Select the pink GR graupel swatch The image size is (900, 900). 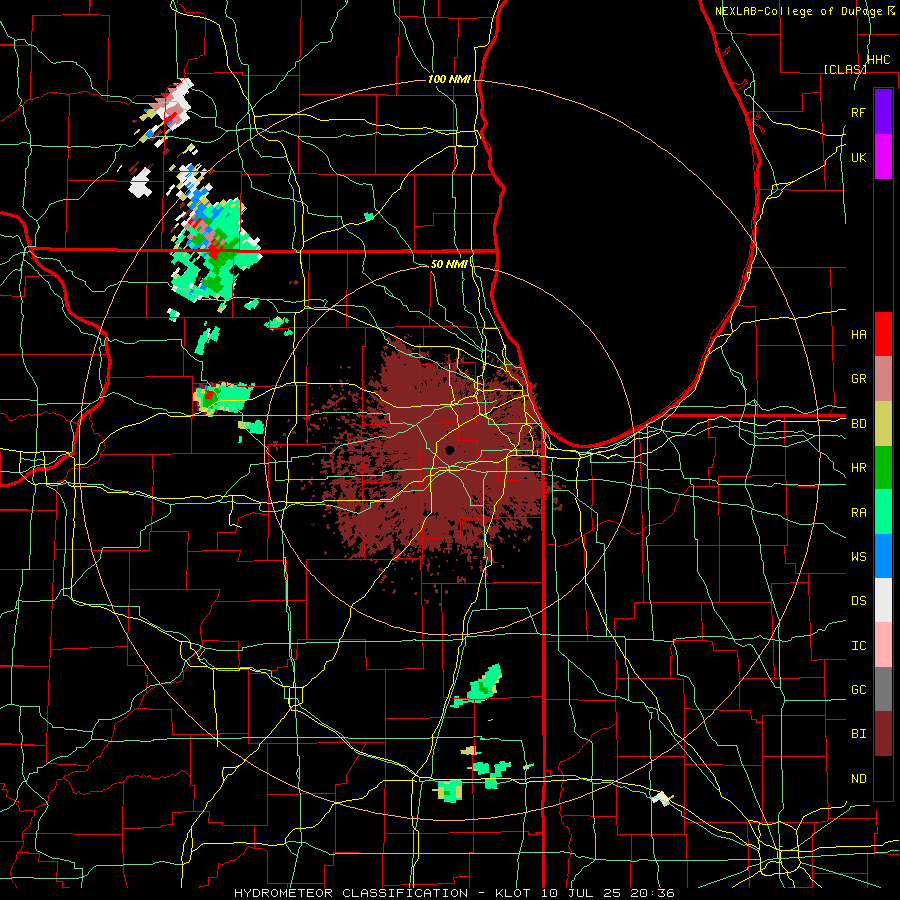(x=883, y=378)
